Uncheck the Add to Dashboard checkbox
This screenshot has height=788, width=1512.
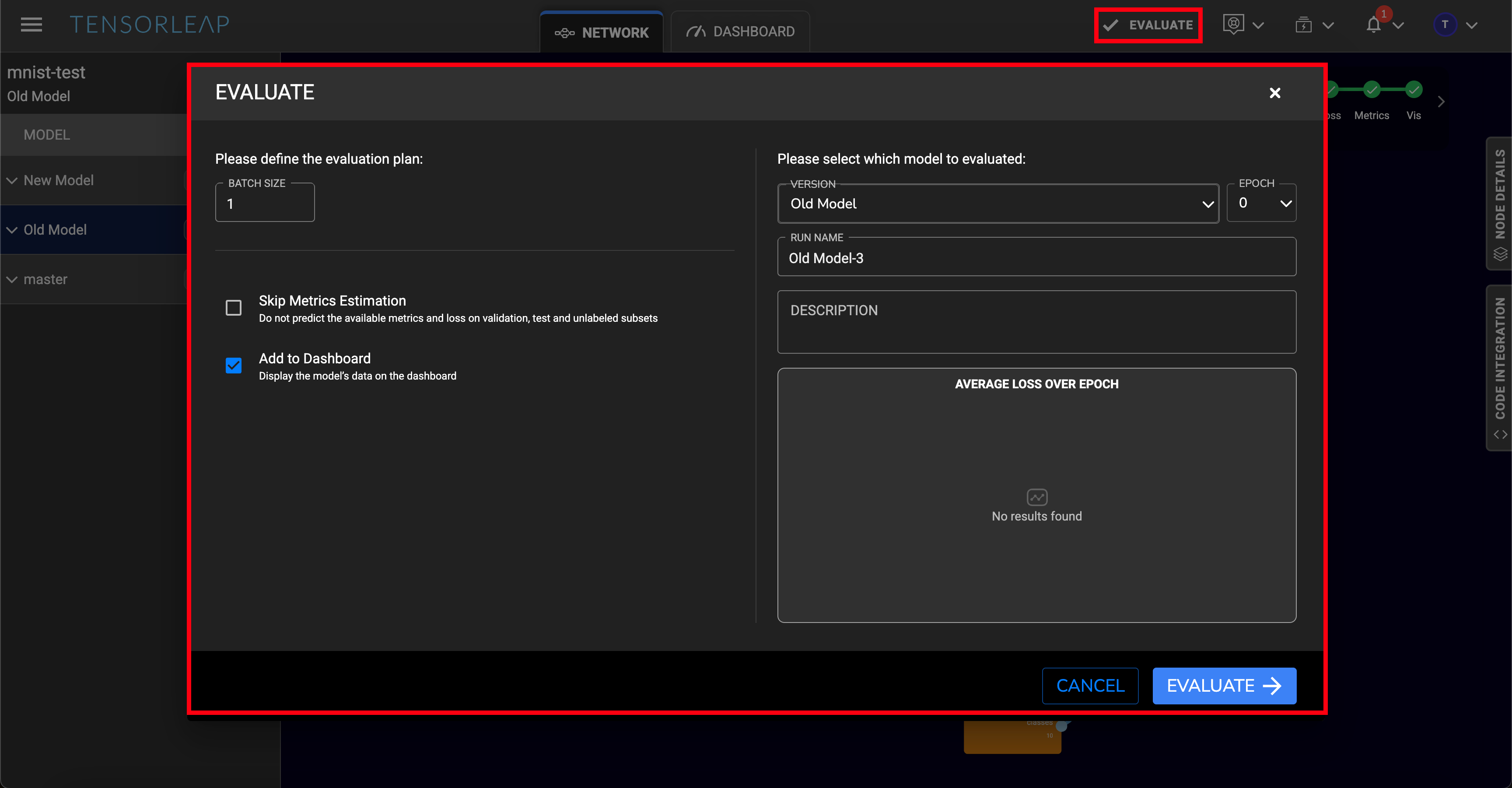pyautogui.click(x=234, y=365)
